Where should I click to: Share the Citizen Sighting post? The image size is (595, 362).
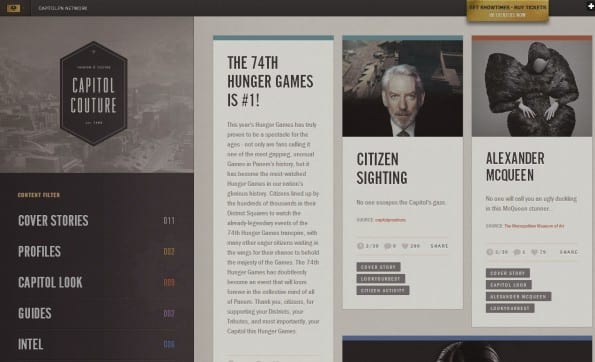439,246
